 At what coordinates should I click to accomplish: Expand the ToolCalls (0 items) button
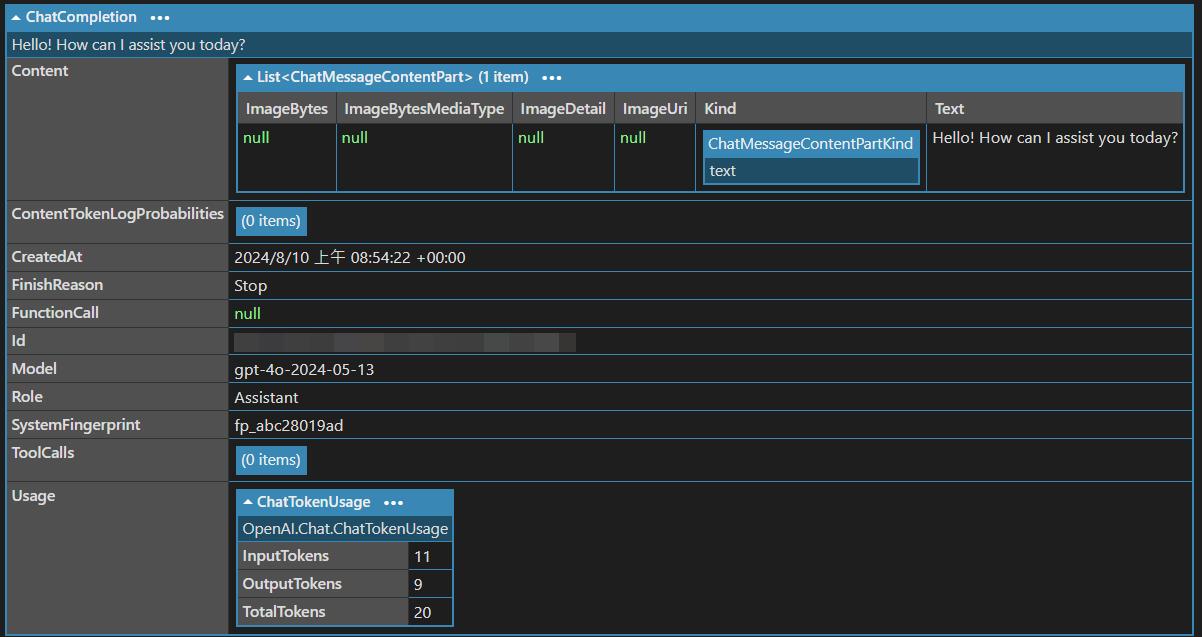(x=271, y=460)
